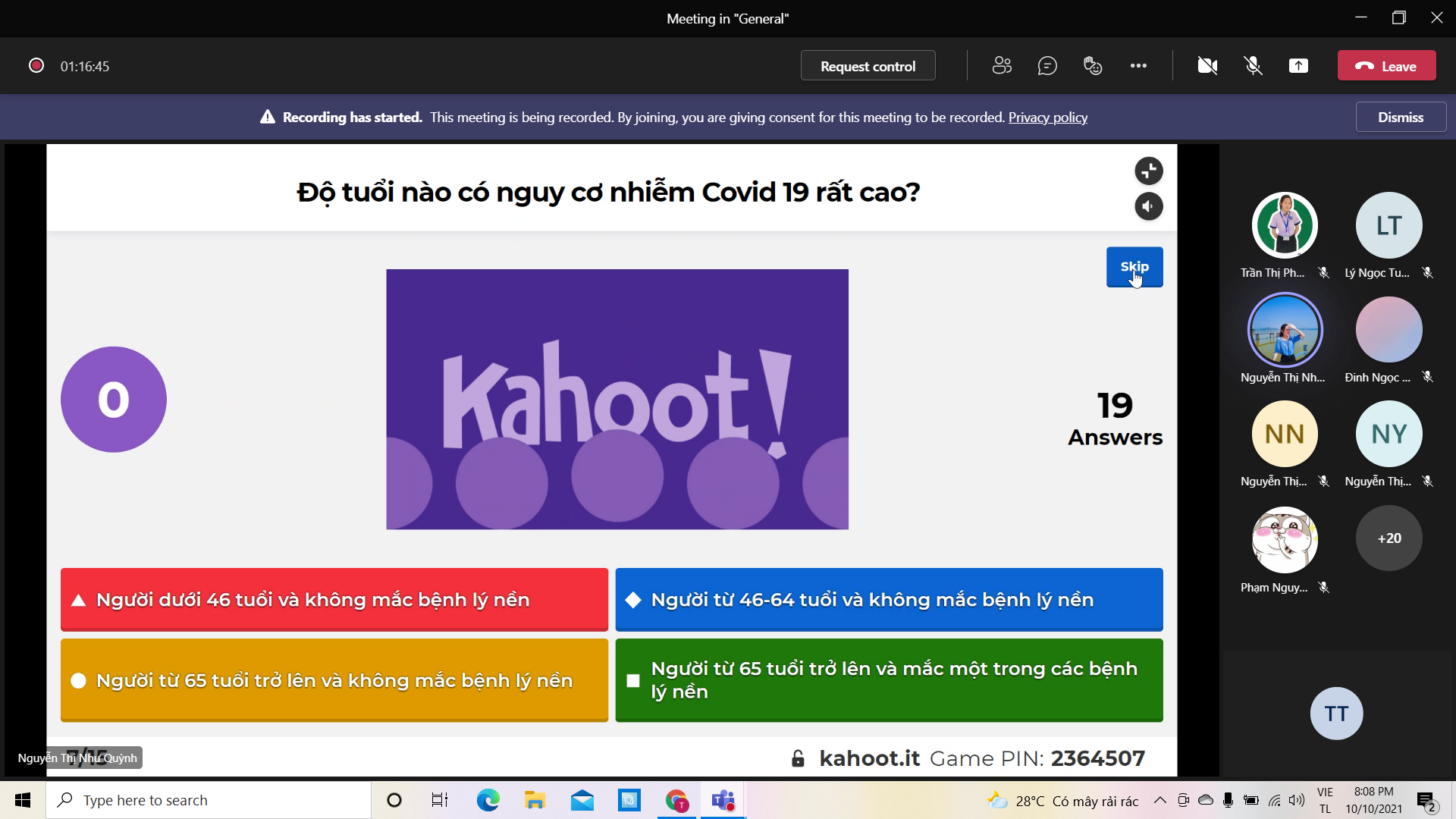Image resolution: width=1456 pixels, height=819 pixels.
Task: Select yellow answer '65 tuổi không mắc bệnh'
Action: (x=334, y=680)
